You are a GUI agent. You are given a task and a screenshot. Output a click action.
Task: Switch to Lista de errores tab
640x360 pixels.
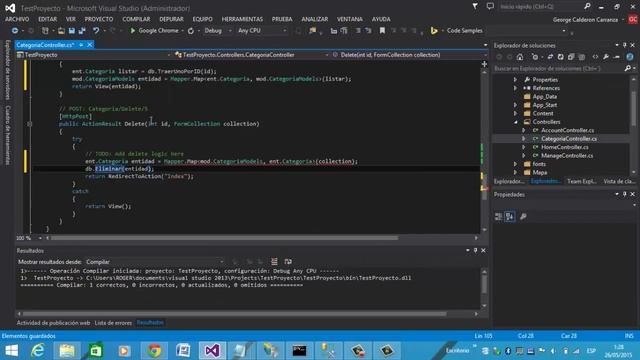click(x=113, y=323)
